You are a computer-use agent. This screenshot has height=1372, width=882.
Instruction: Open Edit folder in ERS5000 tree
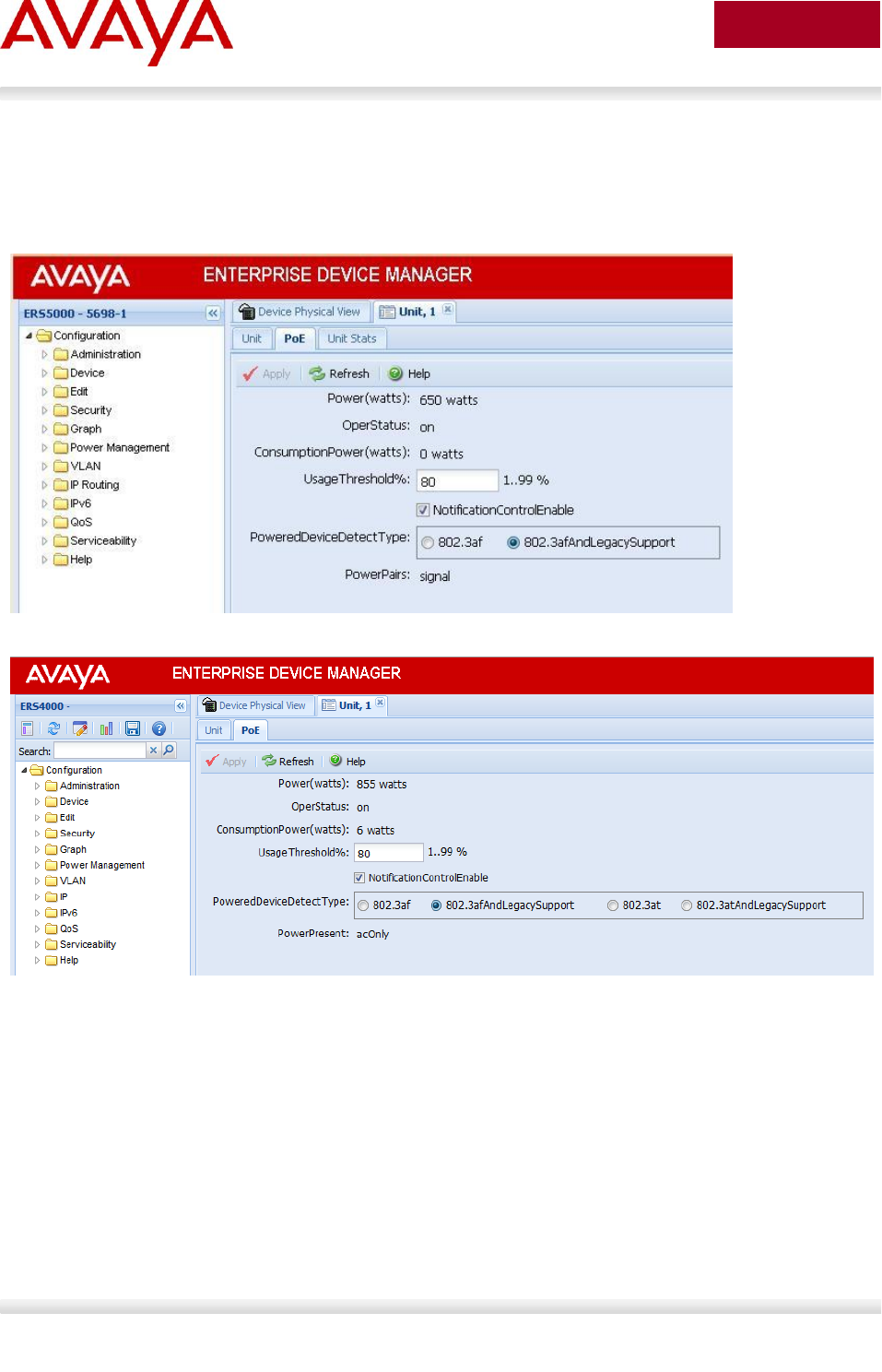(71, 392)
